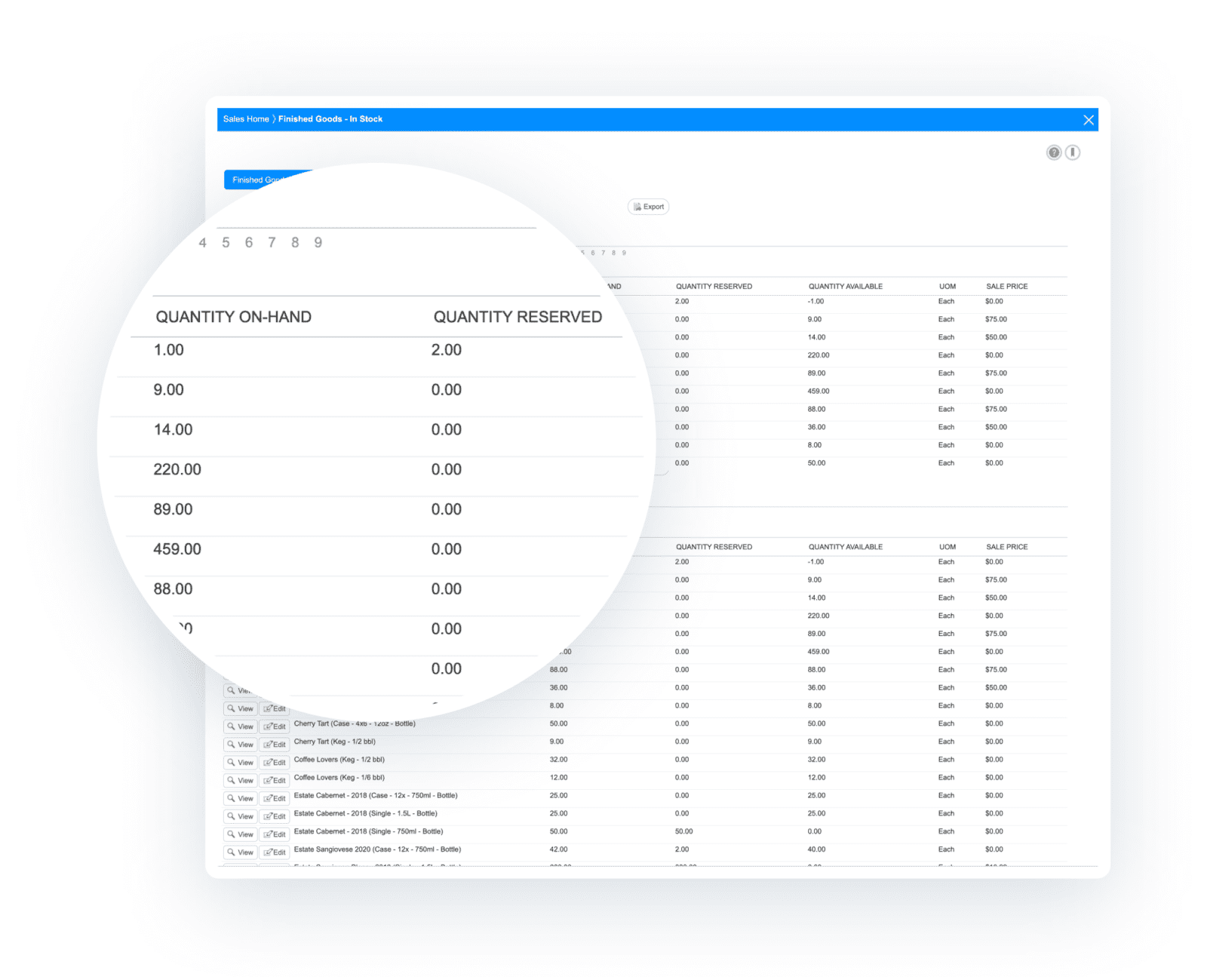Viewport: 1207px width, 980px height.
Task: Export the finished goods list
Action: (x=649, y=207)
